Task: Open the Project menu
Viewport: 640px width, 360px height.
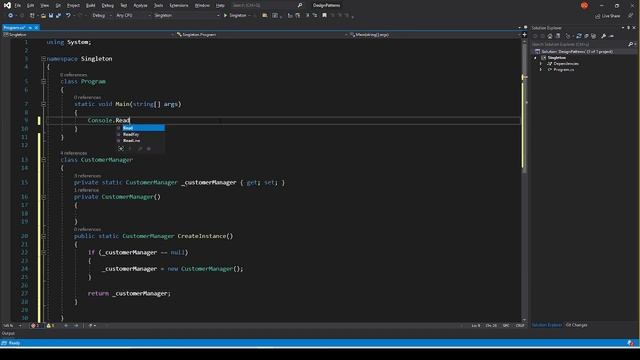Action: tap(73, 5)
